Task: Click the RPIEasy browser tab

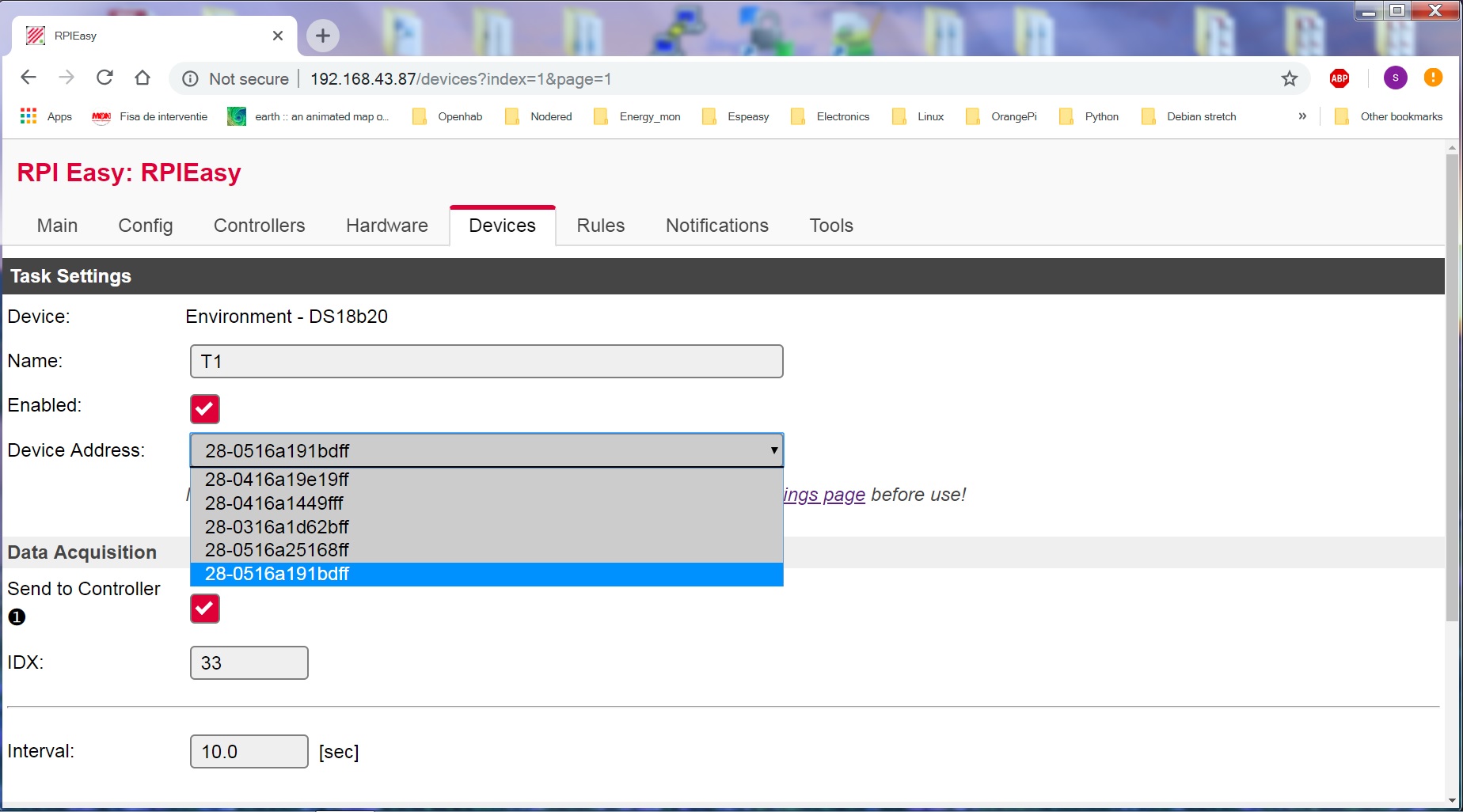Action: click(155, 36)
